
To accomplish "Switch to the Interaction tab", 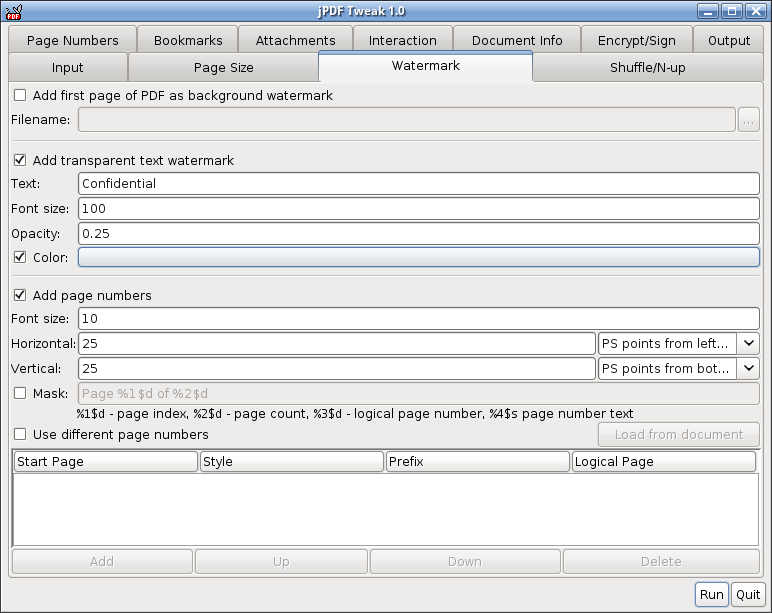I will tap(403, 40).
